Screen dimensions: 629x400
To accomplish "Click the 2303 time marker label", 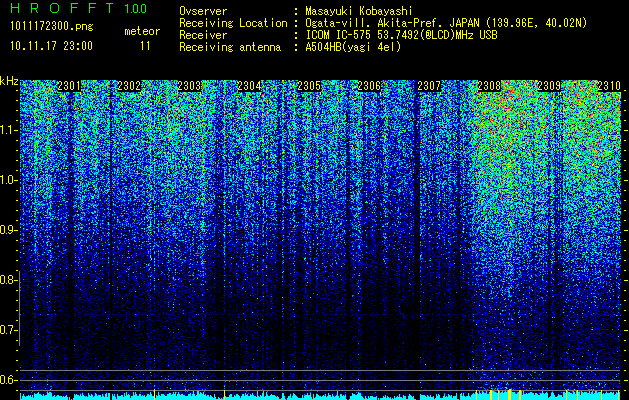I will tap(189, 86).
